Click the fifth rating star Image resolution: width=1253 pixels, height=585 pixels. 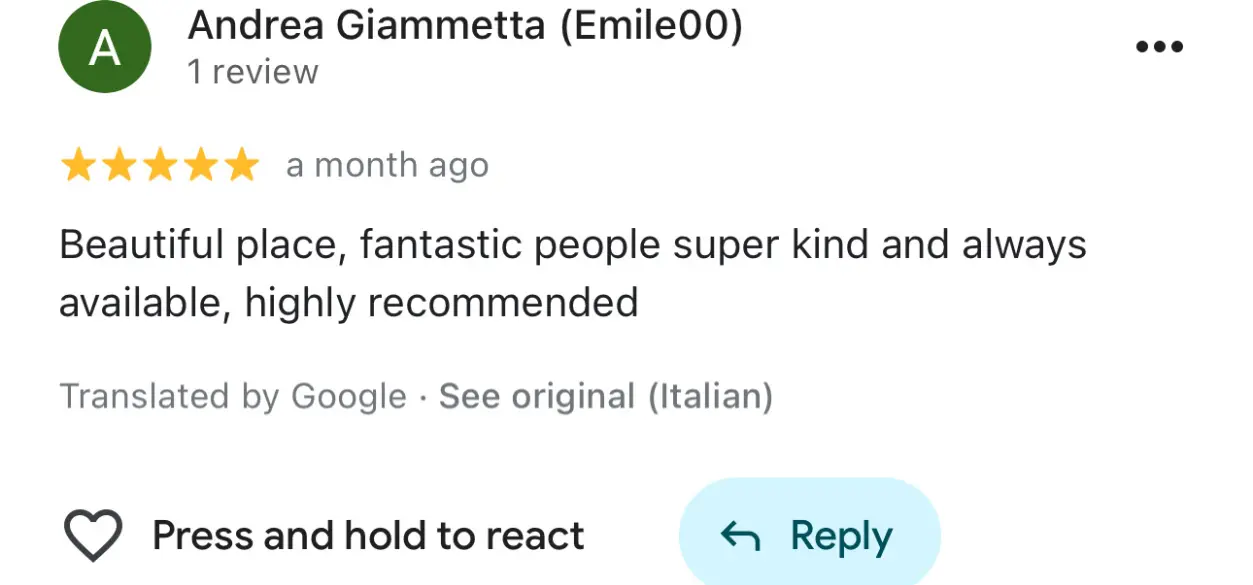[x=241, y=166]
